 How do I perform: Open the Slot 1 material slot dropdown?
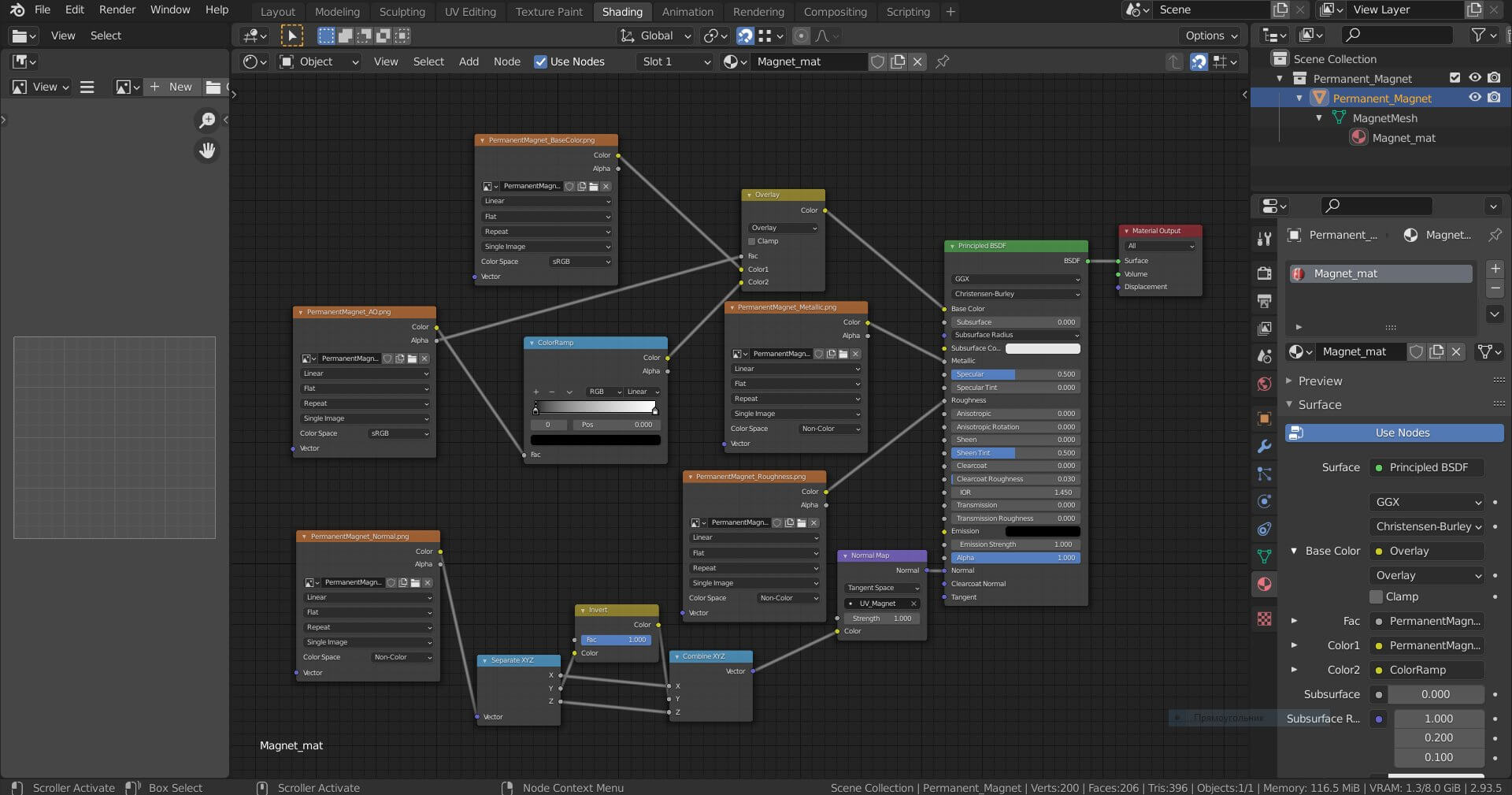pos(675,61)
